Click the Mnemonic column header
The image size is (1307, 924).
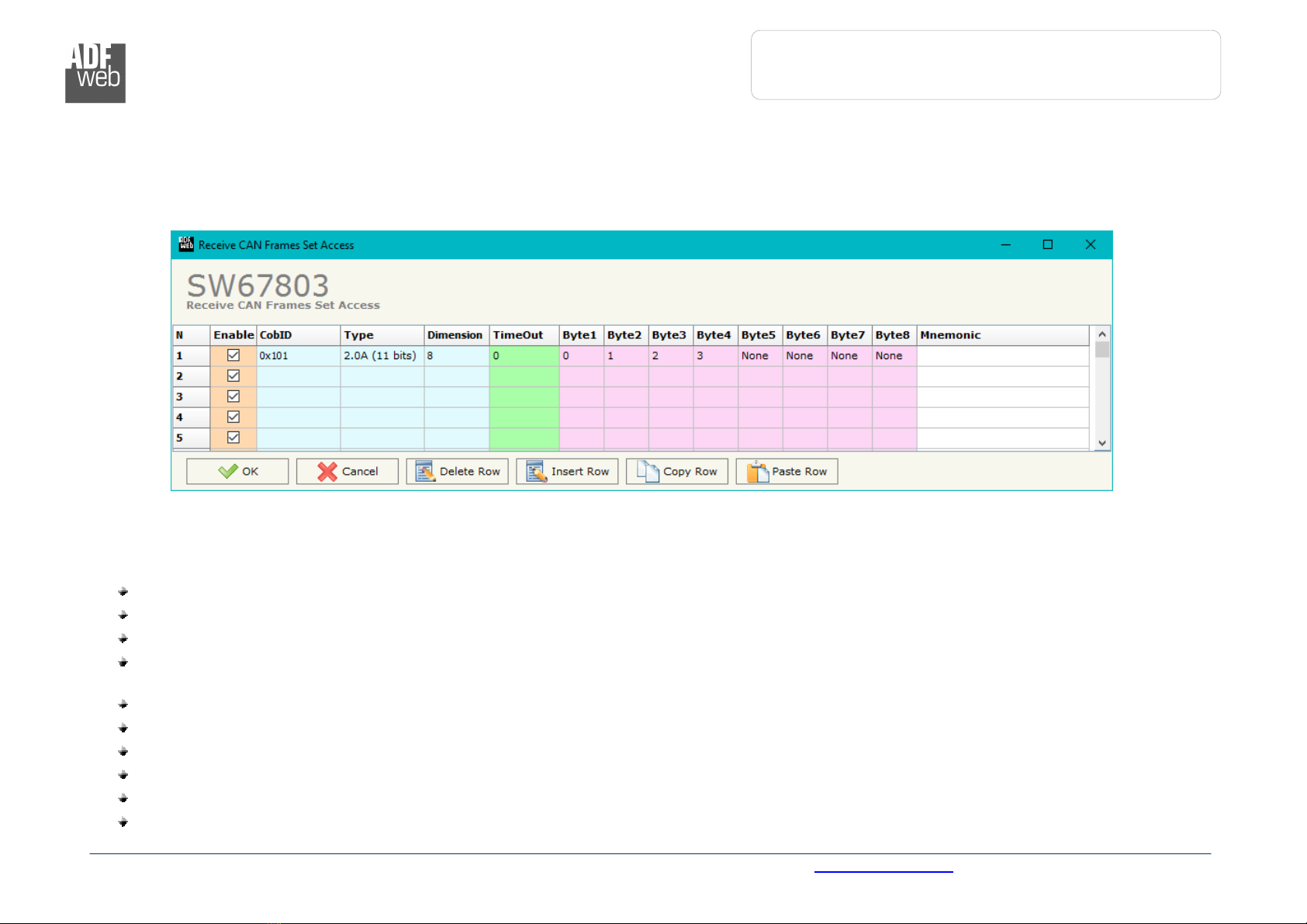pos(1003,335)
